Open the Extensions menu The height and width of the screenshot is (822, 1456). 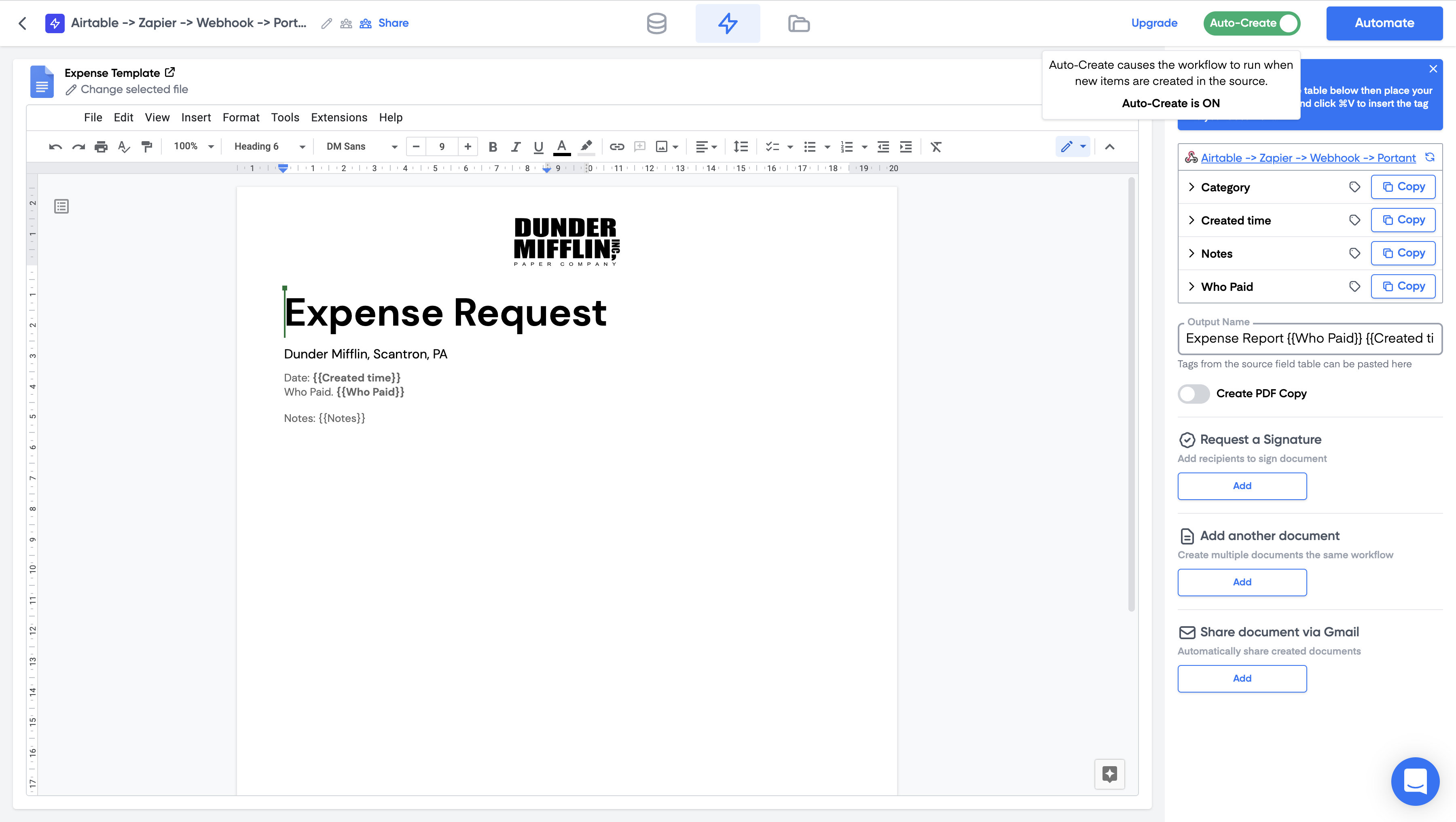(x=339, y=118)
